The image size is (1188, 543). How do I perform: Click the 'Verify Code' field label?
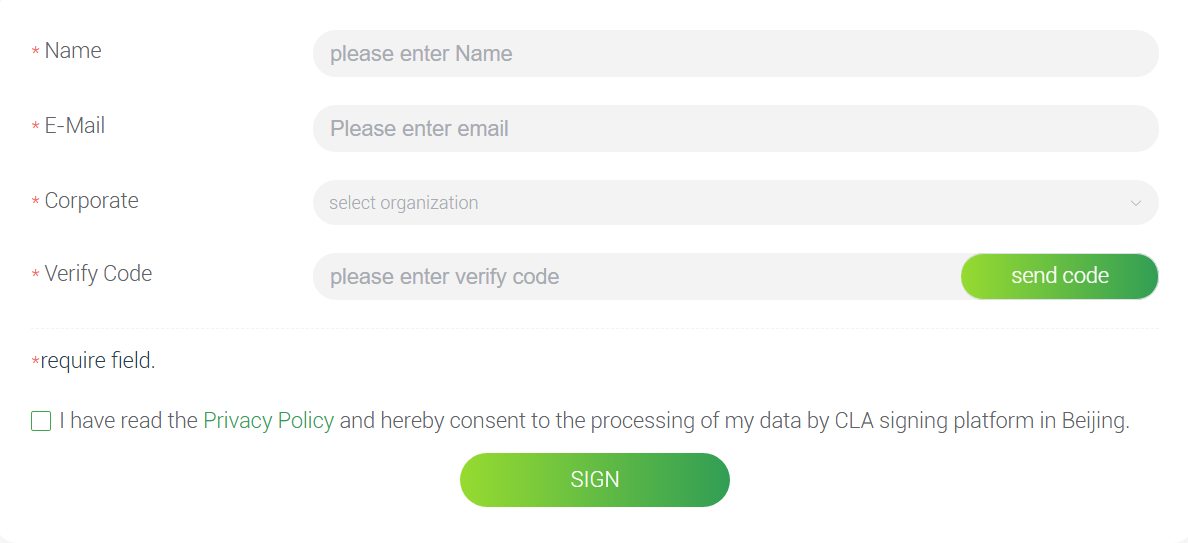[98, 274]
